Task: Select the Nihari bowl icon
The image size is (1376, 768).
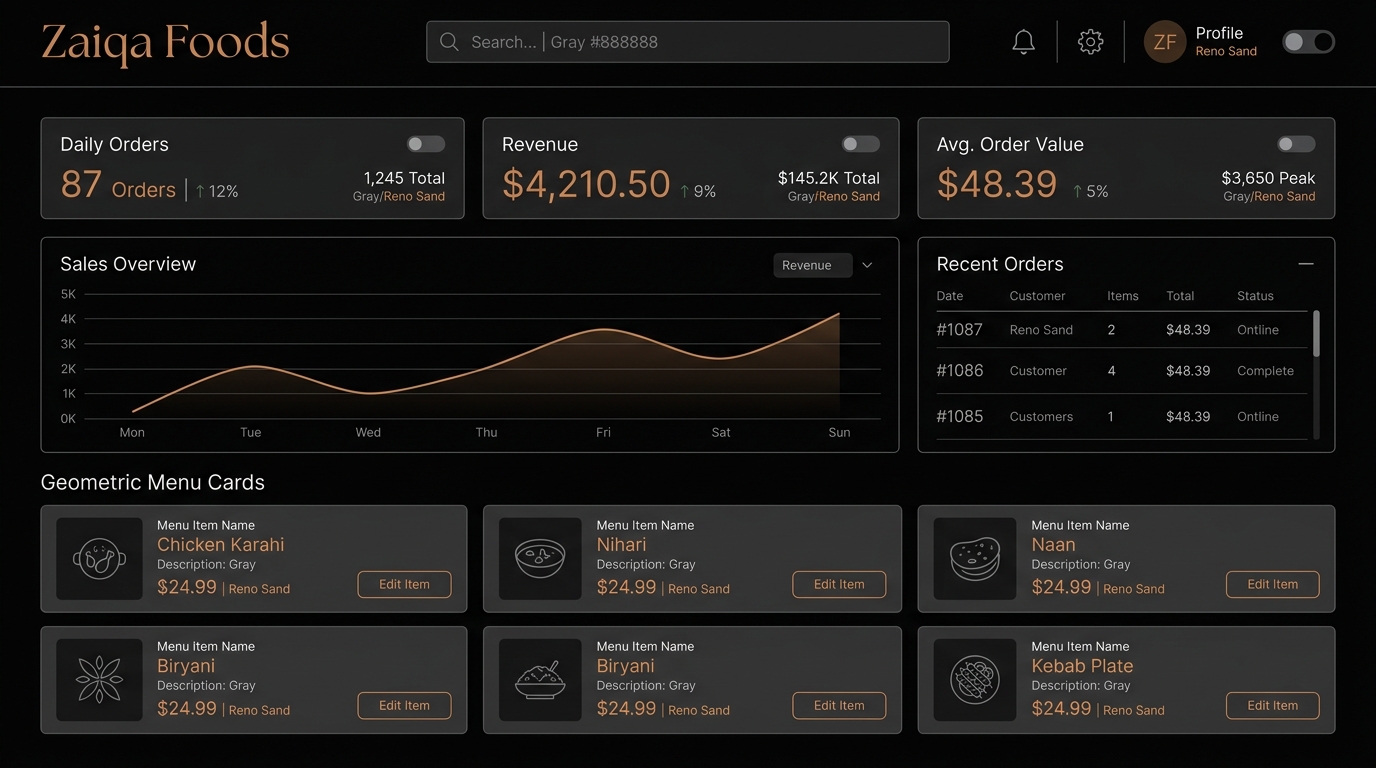Action: pyautogui.click(x=540, y=559)
